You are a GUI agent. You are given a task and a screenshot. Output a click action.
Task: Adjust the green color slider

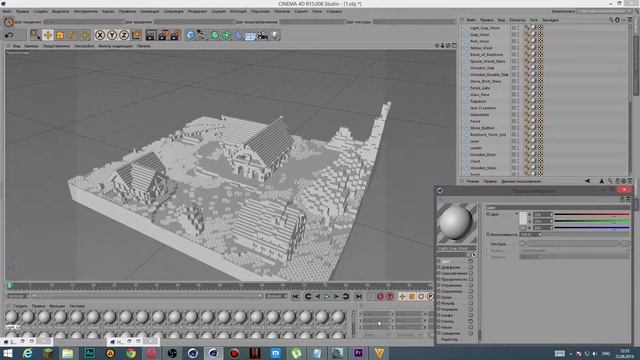pos(592,221)
